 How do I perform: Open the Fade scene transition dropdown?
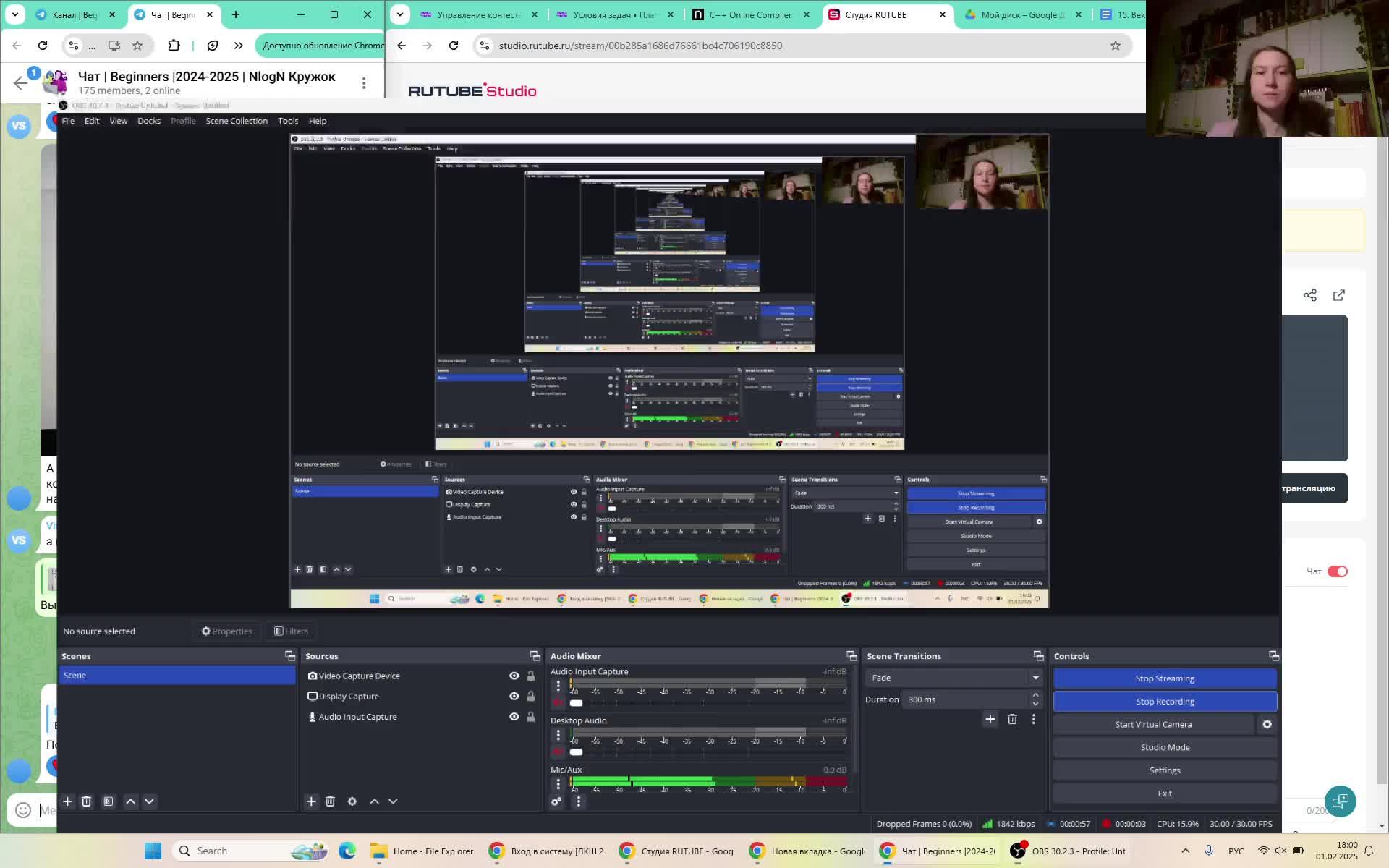(x=1035, y=677)
